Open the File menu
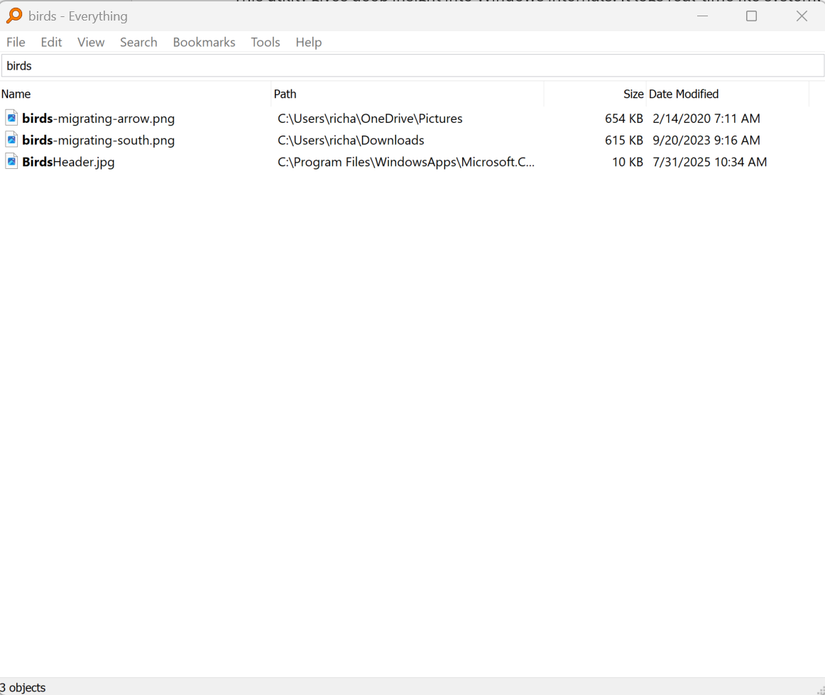Viewport: 825px width, 695px height. [x=15, y=42]
